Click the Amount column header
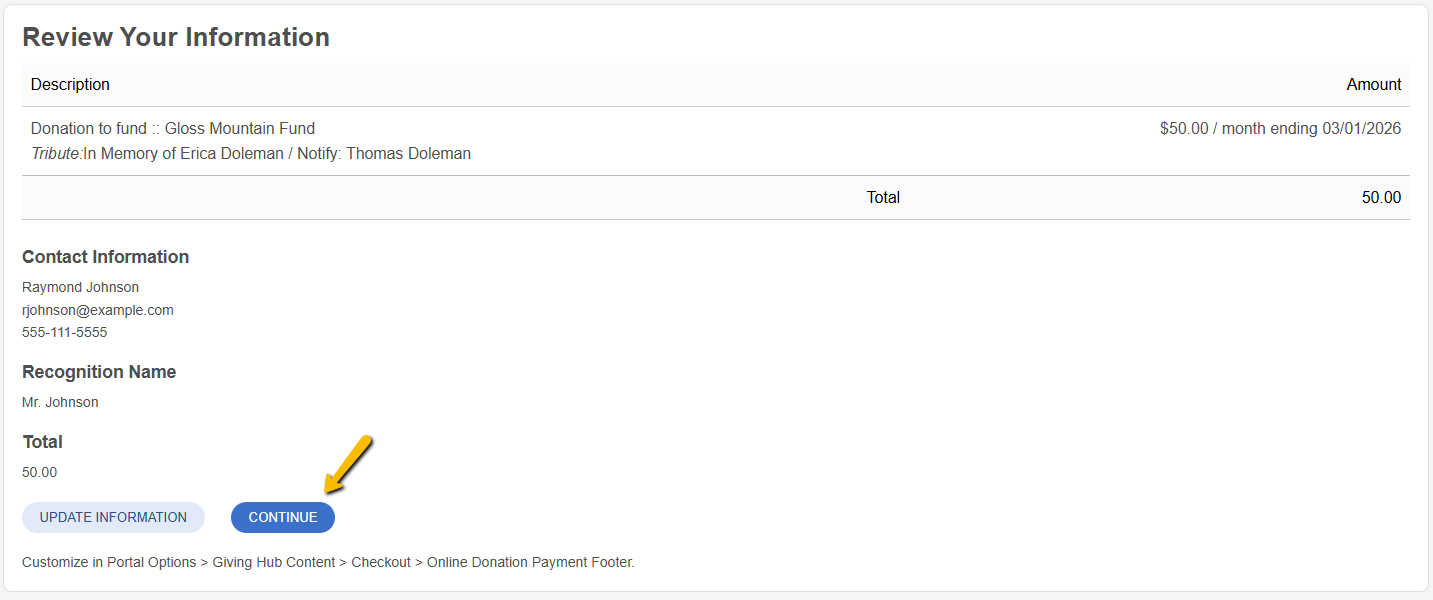1433x600 pixels. [x=1374, y=85]
